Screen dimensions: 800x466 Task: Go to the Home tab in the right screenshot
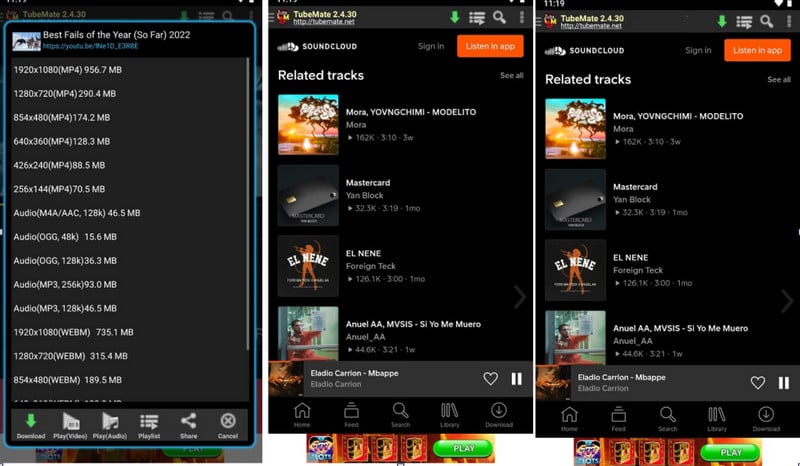pyautogui.click(x=569, y=419)
